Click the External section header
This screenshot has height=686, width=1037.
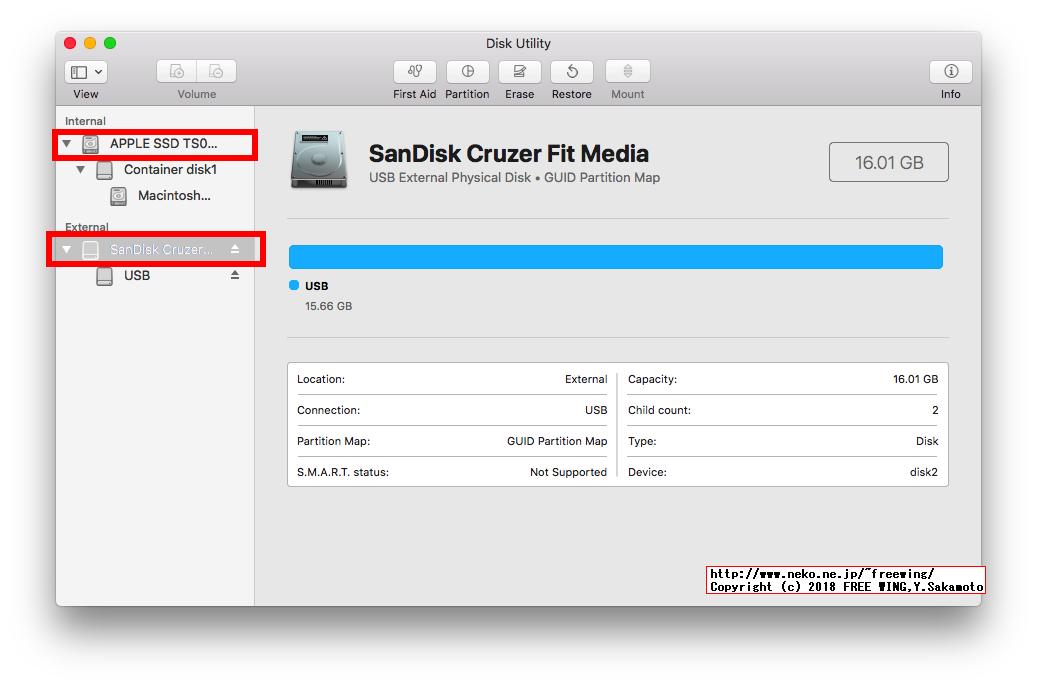point(87,227)
